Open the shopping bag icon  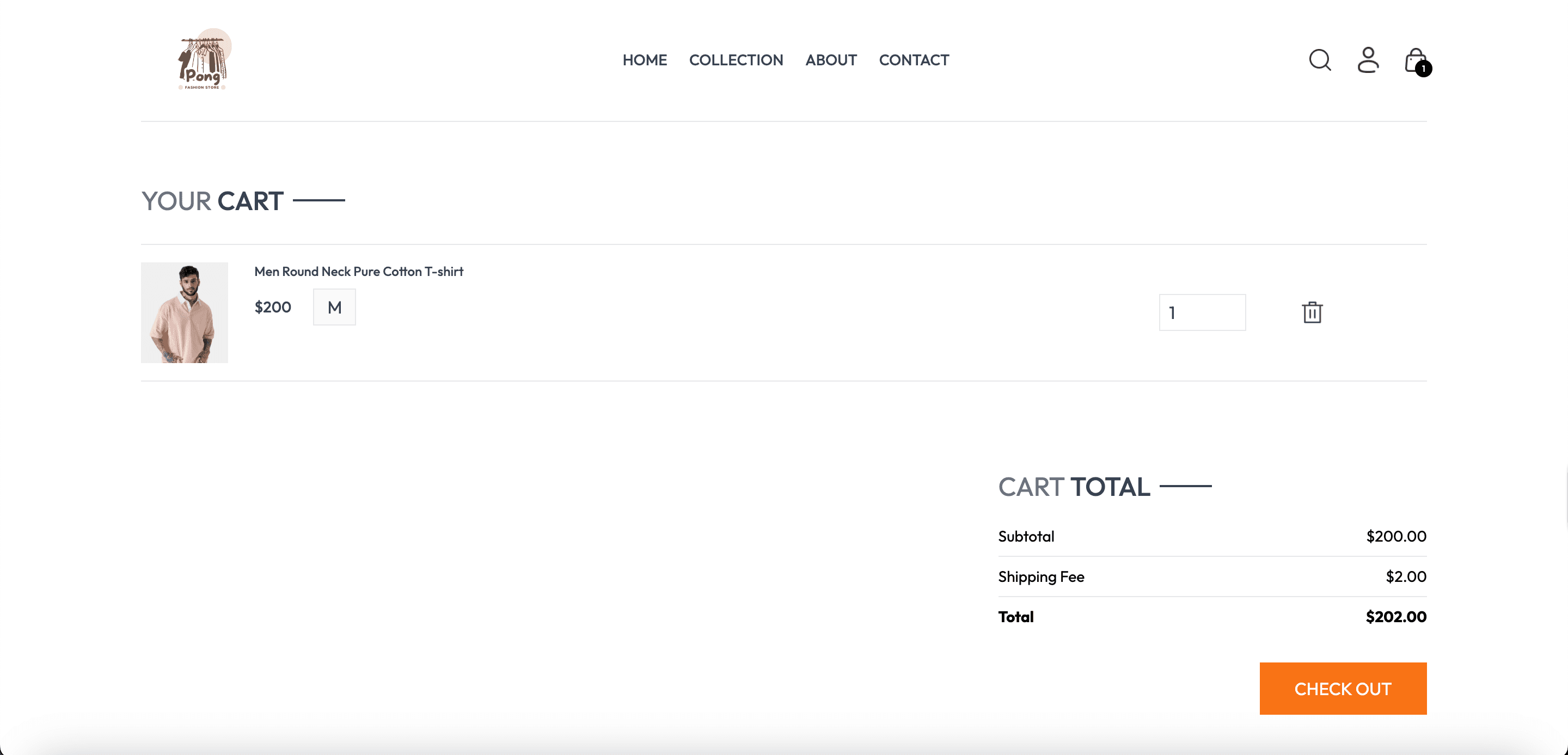tap(1414, 59)
